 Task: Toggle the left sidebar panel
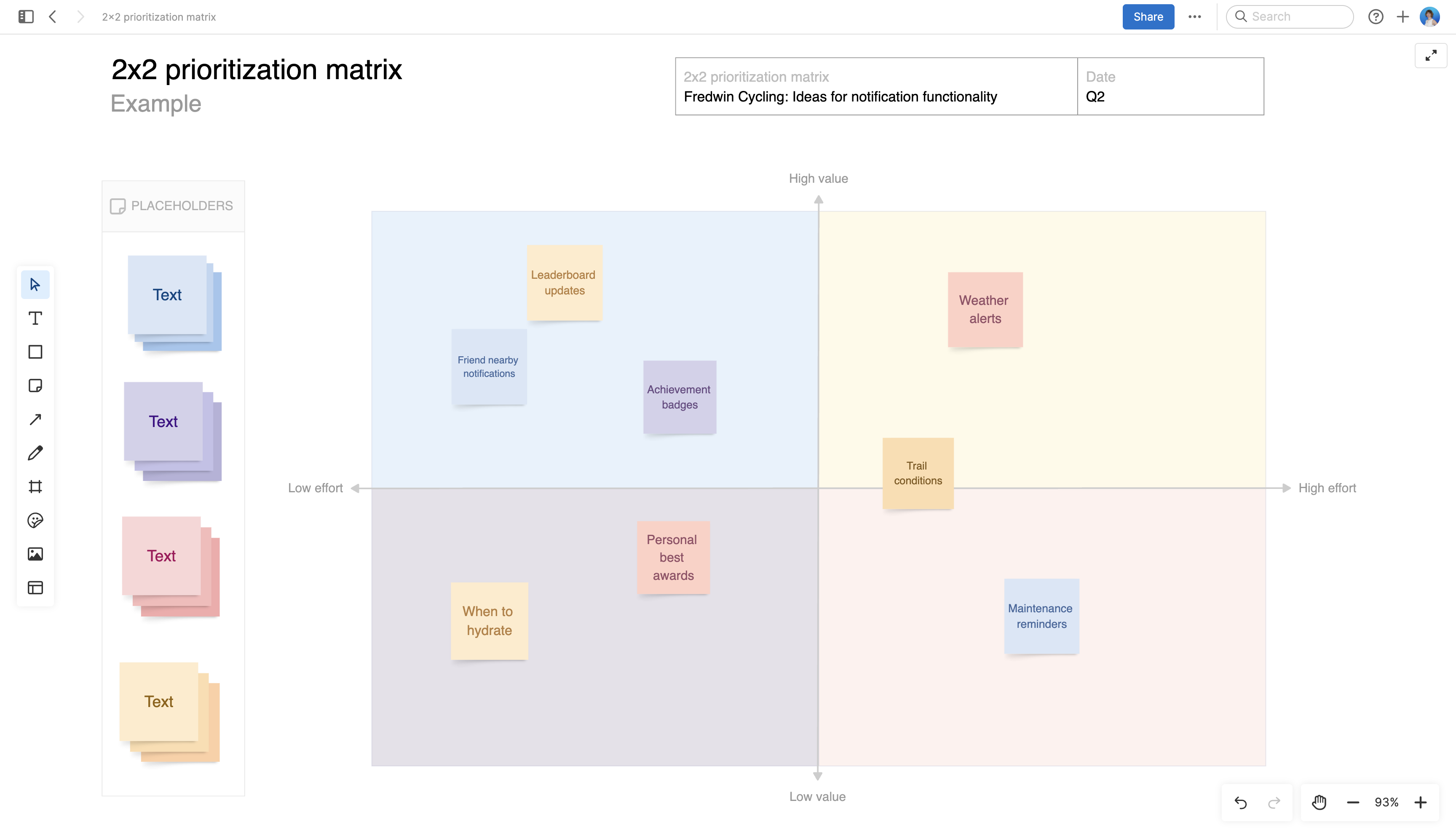pyautogui.click(x=25, y=17)
